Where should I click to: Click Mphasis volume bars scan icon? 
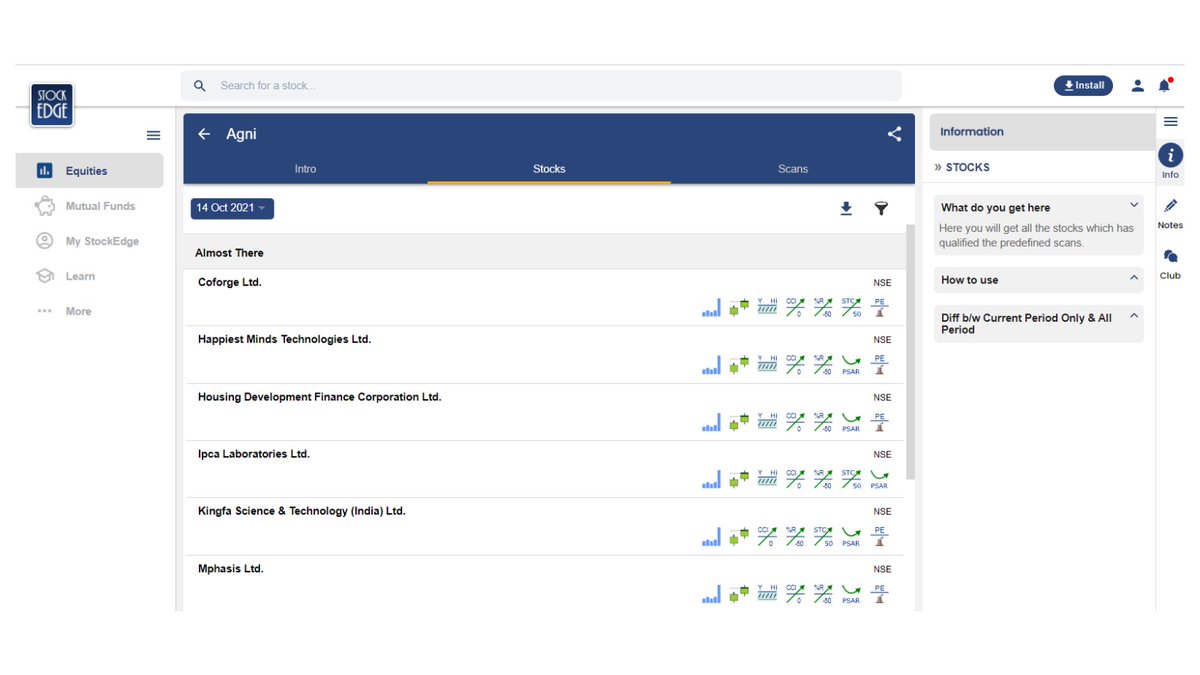[711, 594]
